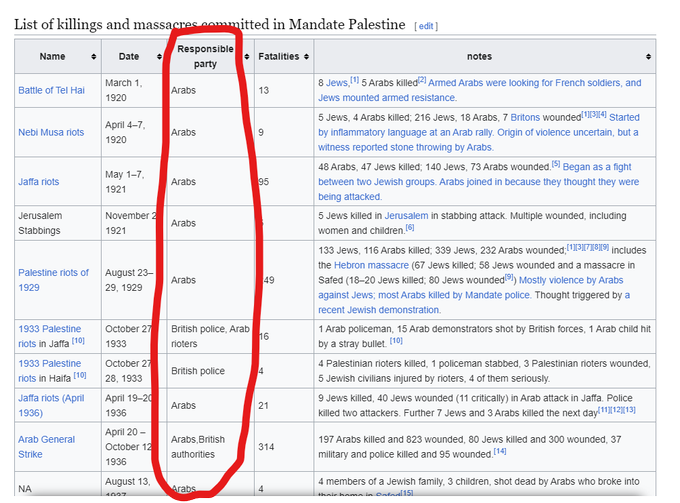Select fatalities value '9' for Nebi Musa riots
Screen dimensions: 680x503
(x=261, y=132)
